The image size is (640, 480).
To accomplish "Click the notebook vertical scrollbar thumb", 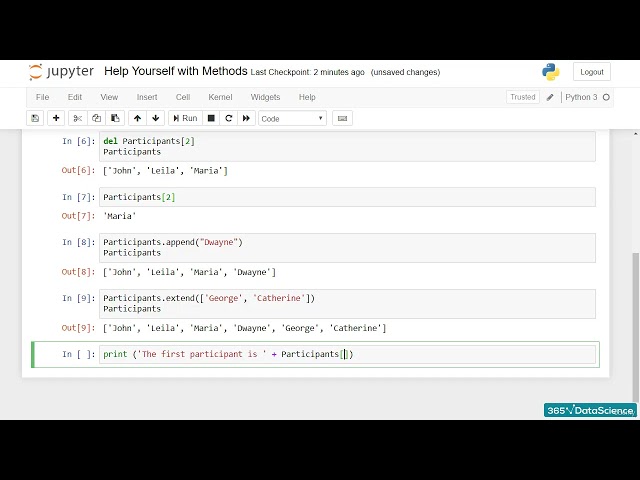I will click(635, 327).
